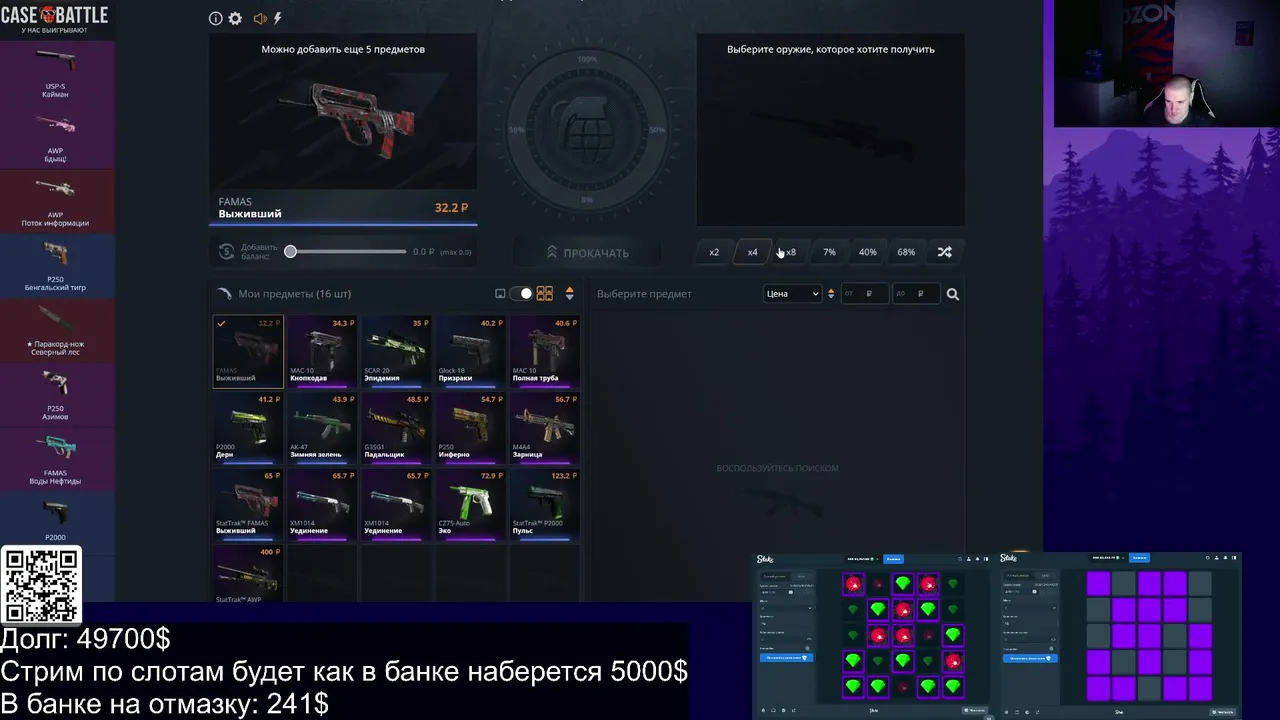
Task: Select the StatTrak AWP 400 ₽ item
Action: tap(248, 574)
